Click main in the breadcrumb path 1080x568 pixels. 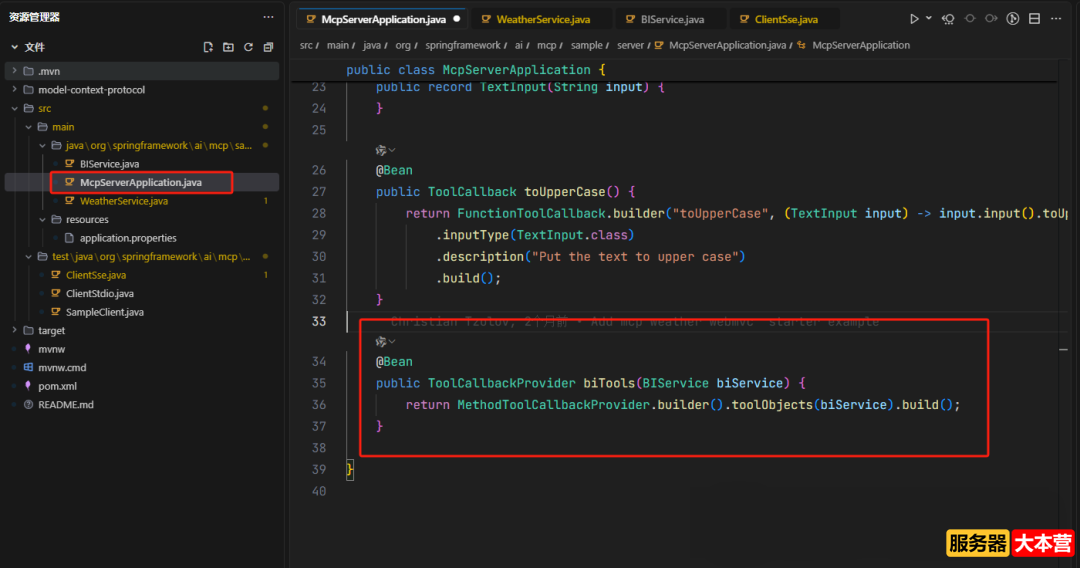(x=338, y=45)
